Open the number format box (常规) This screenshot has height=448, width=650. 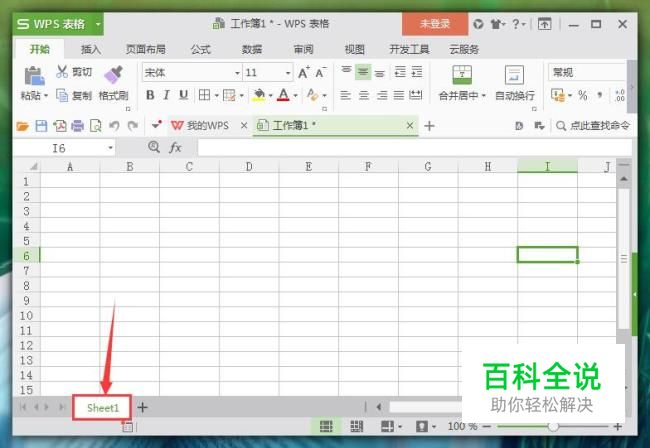(588, 72)
